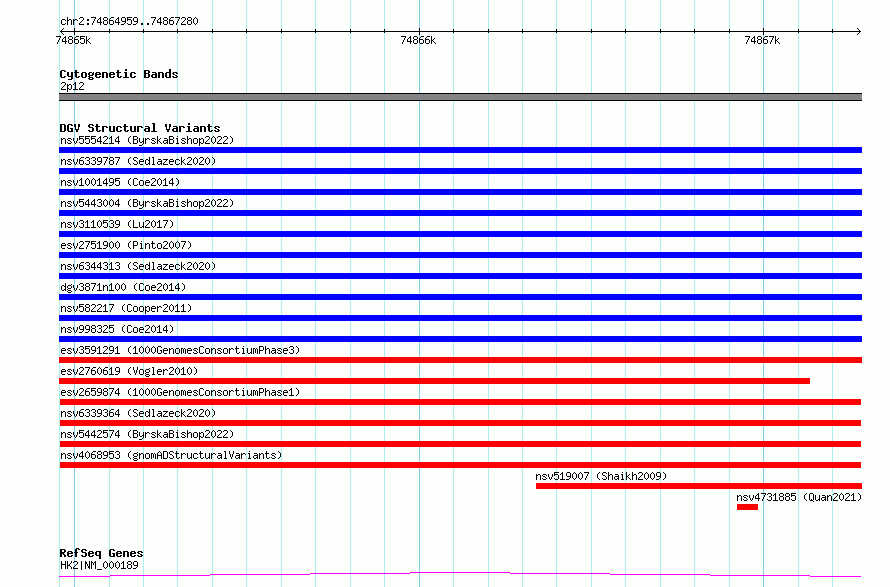This screenshot has width=890, height=587.
Task: Click the nsv6344313 (Sedlazeck2020) label
Action: point(138,266)
